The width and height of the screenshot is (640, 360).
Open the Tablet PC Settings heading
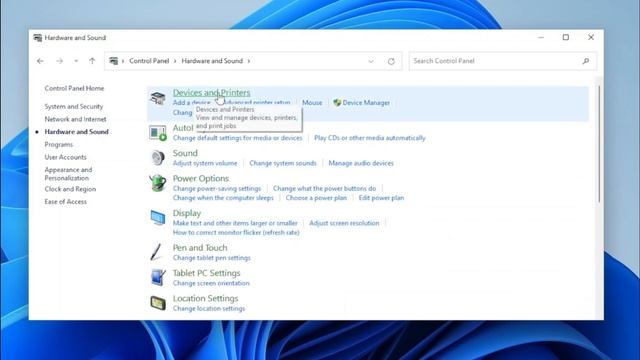pos(207,273)
